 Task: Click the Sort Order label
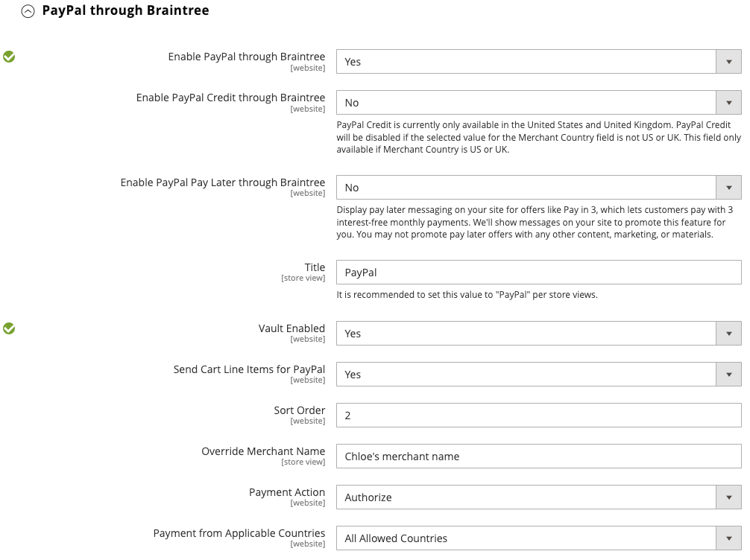tap(299, 410)
